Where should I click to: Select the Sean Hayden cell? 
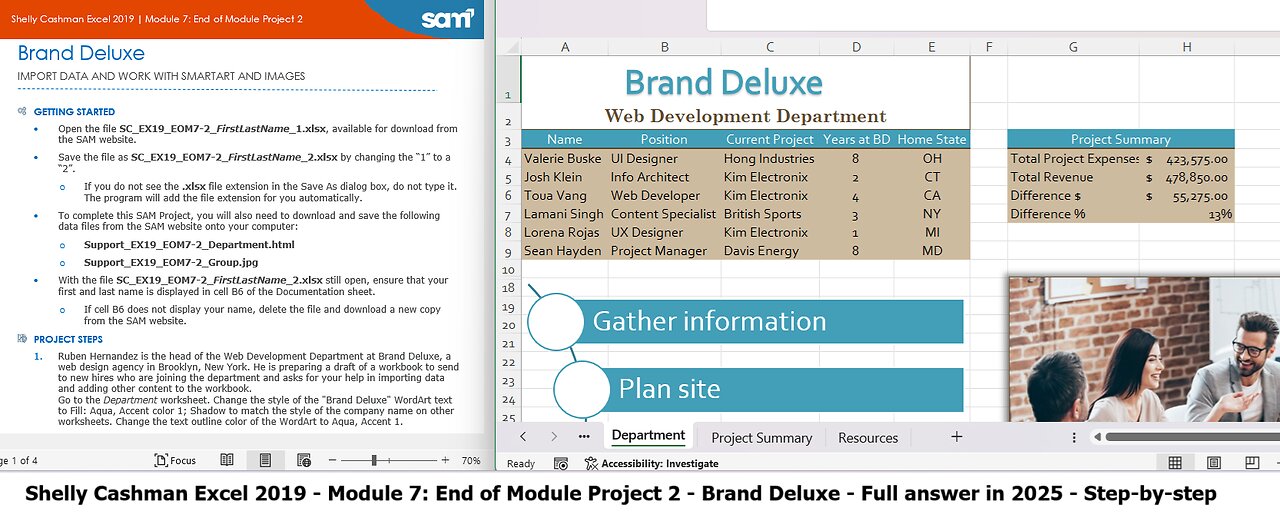pos(564,251)
